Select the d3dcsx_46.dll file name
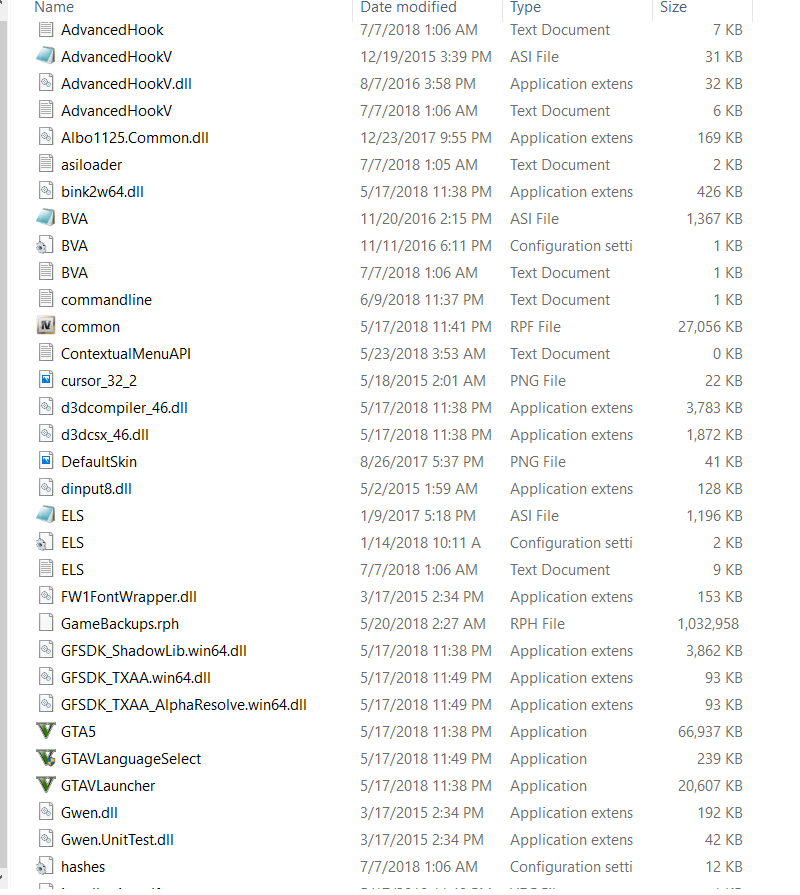The image size is (800, 895). coord(105,435)
